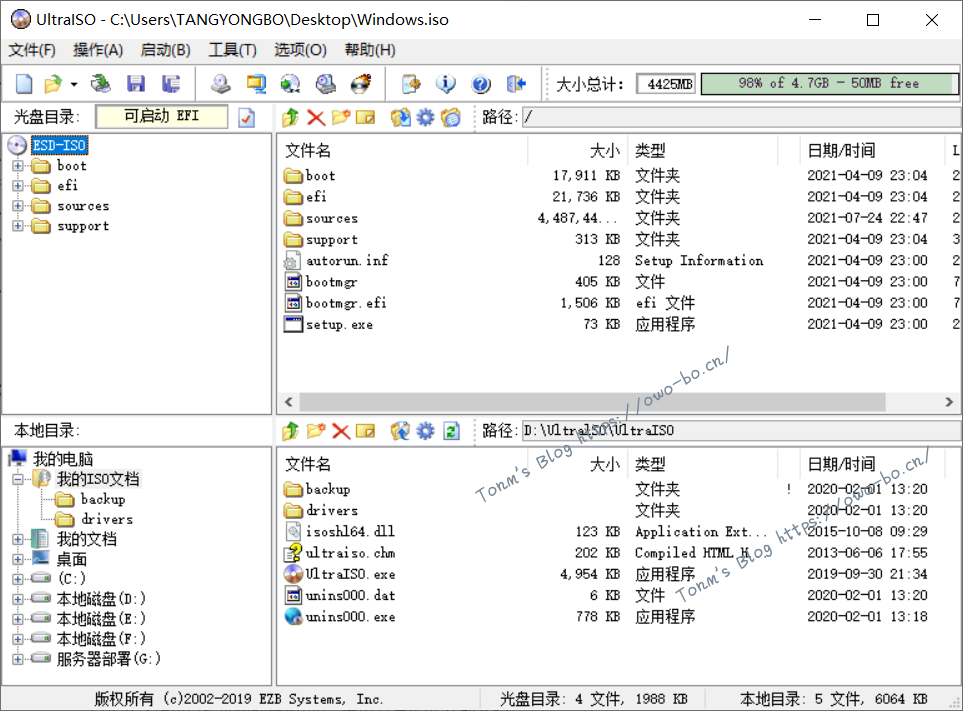Collapse the 我的ISO文档 tree node
The width and height of the screenshot is (963, 711).
(17, 479)
